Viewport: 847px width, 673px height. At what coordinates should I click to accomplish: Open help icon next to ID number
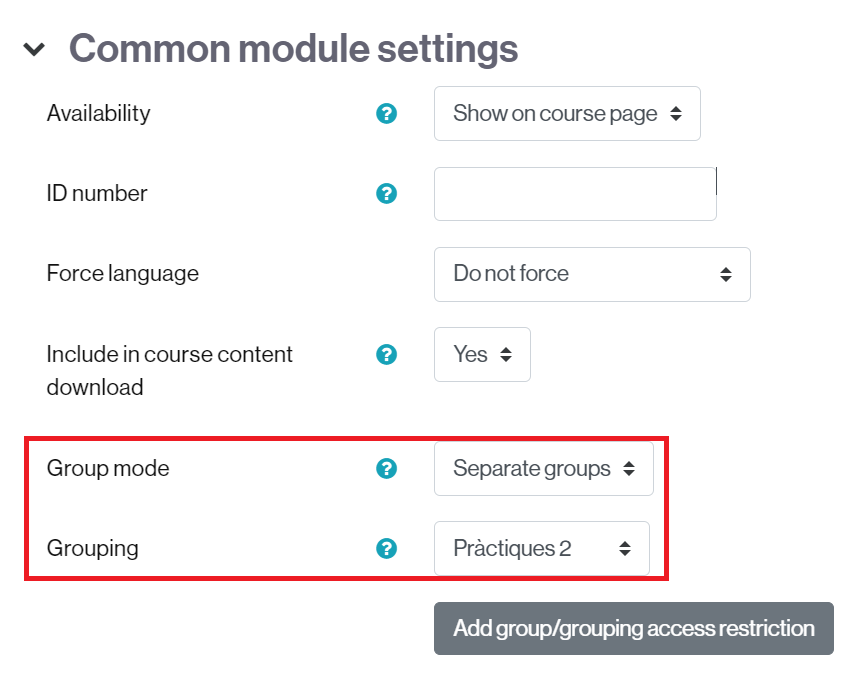pos(386,193)
